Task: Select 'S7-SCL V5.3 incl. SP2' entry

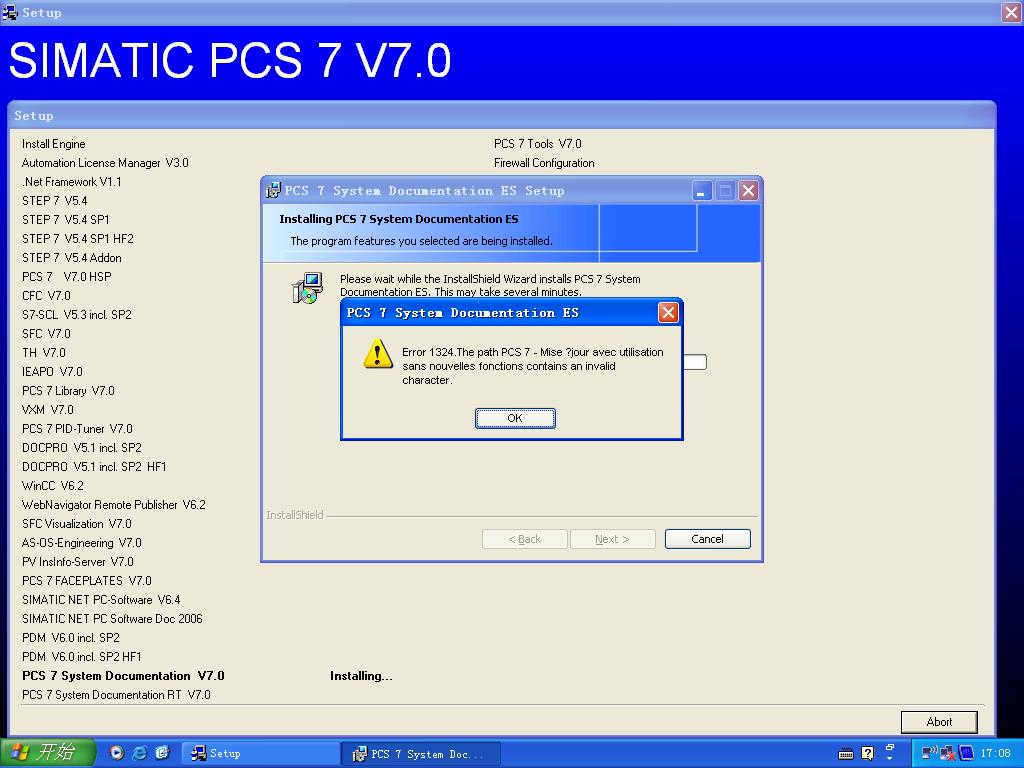Action: coord(77,314)
